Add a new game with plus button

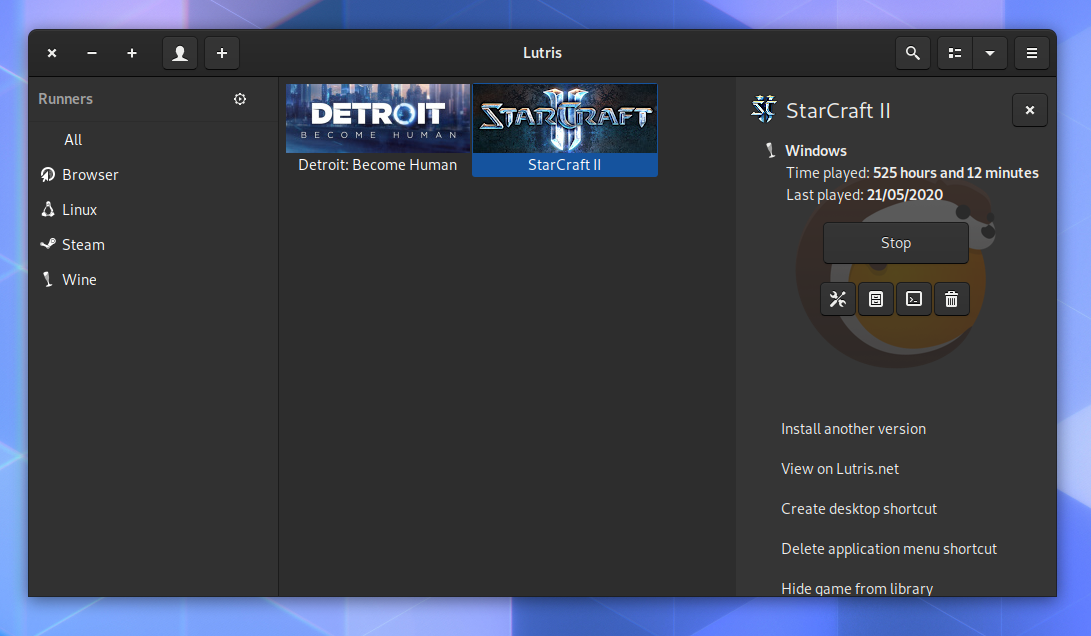click(x=222, y=53)
